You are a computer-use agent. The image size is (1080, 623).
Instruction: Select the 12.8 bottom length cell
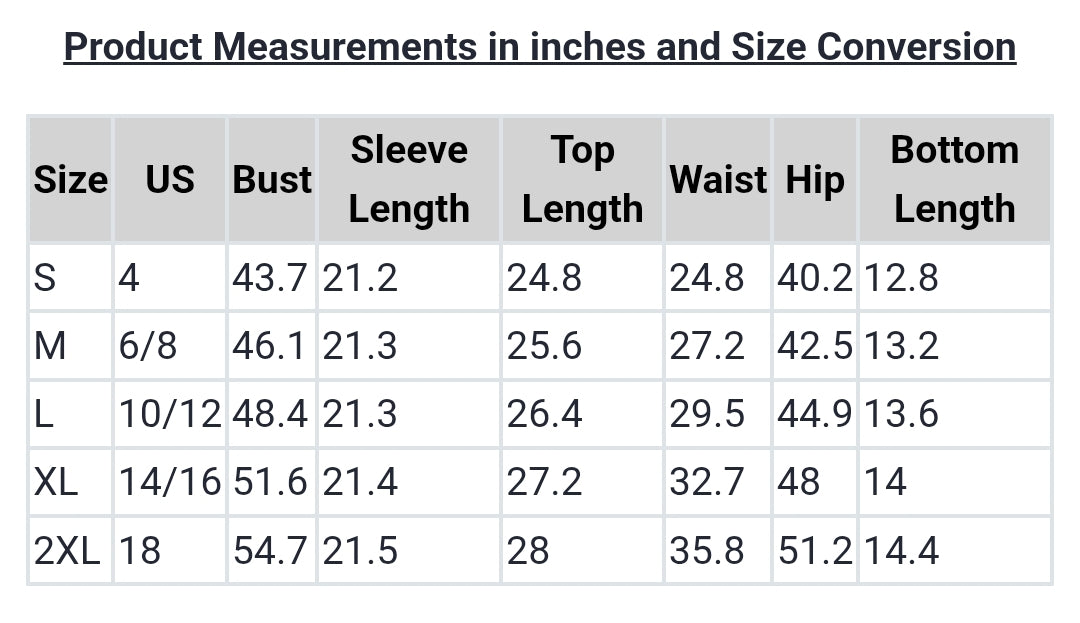pyautogui.click(x=901, y=278)
